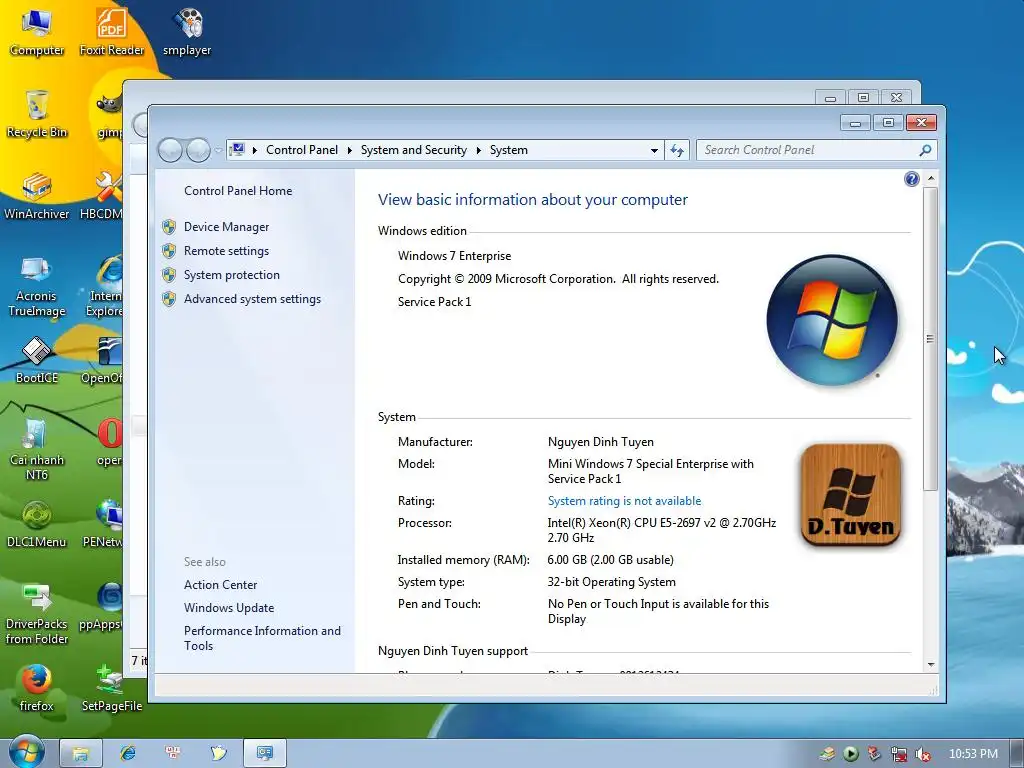Open DriverPacks from Folder shortcut
This screenshot has height=768, width=1024.
[37, 614]
